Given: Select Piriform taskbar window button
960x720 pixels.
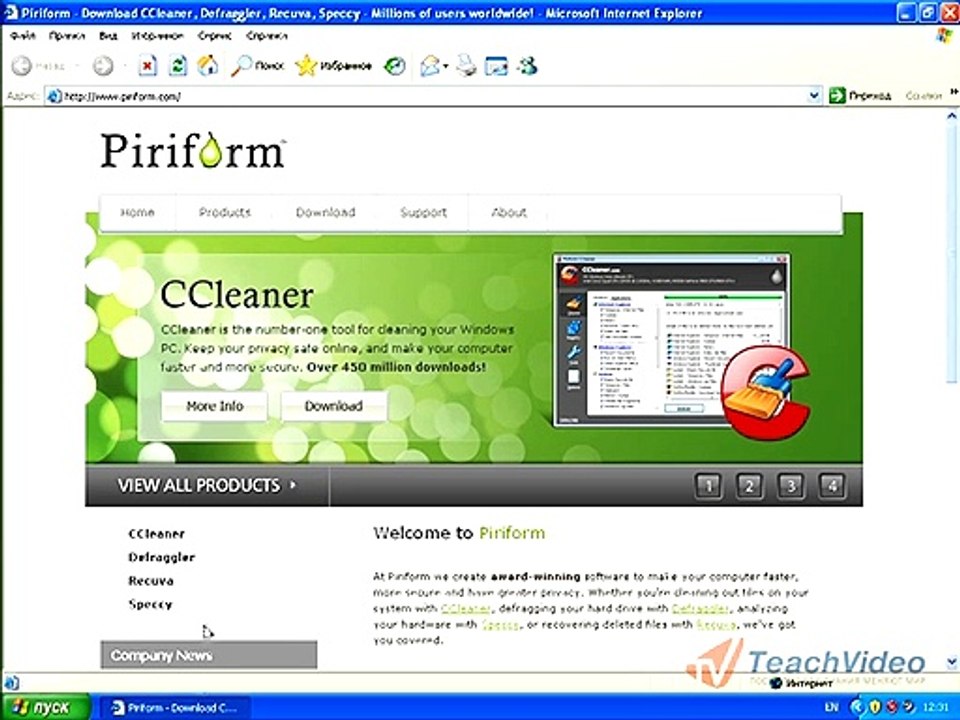Looking at the screenshot, I should (x=174, y=708).
